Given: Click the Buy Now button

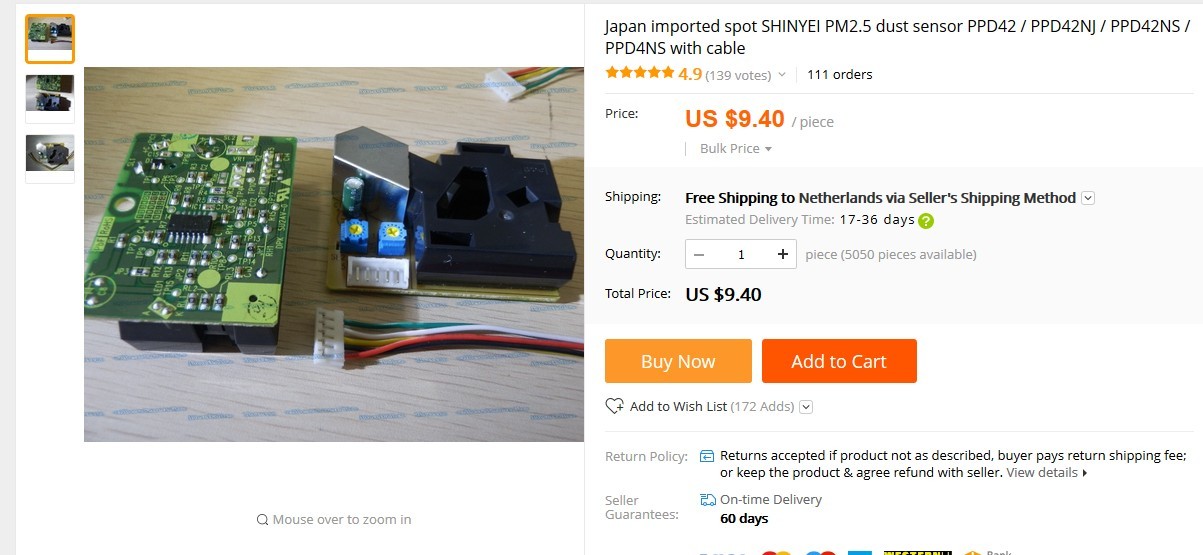Looking at the screenshot, I should (678, 361).
